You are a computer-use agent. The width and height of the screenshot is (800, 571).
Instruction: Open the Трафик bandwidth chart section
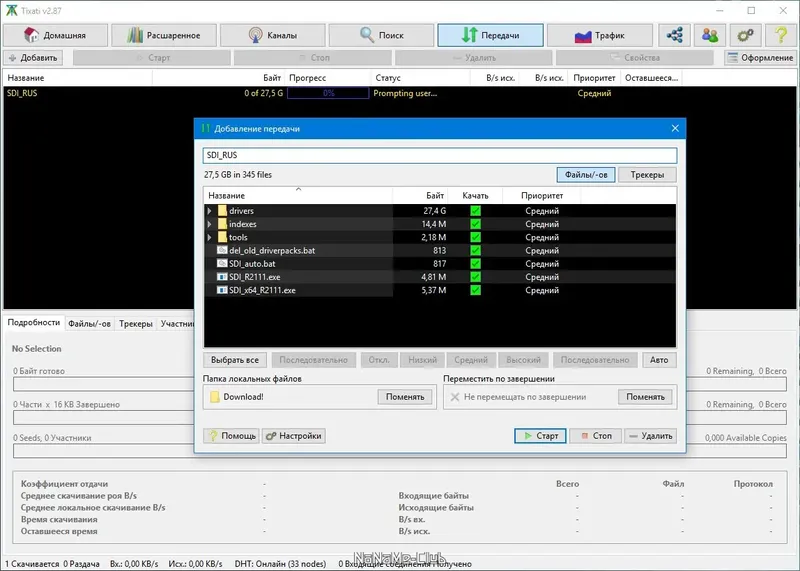pyautogui.click(x=599, y=35)
